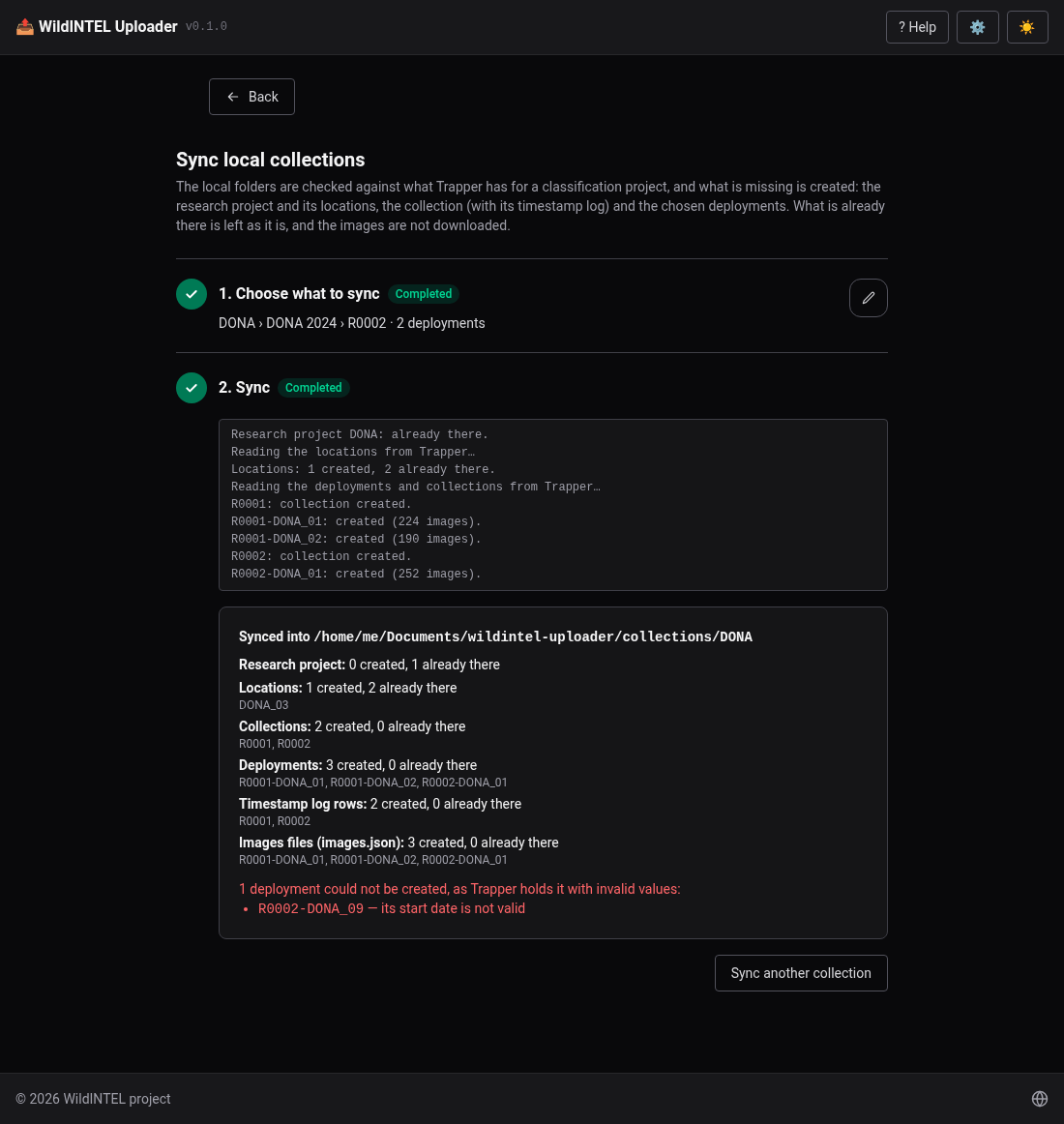This screenshot has width=1064, height=1124.
Task: Toggle the sun light-theme button
Action: coord(1027,27)
